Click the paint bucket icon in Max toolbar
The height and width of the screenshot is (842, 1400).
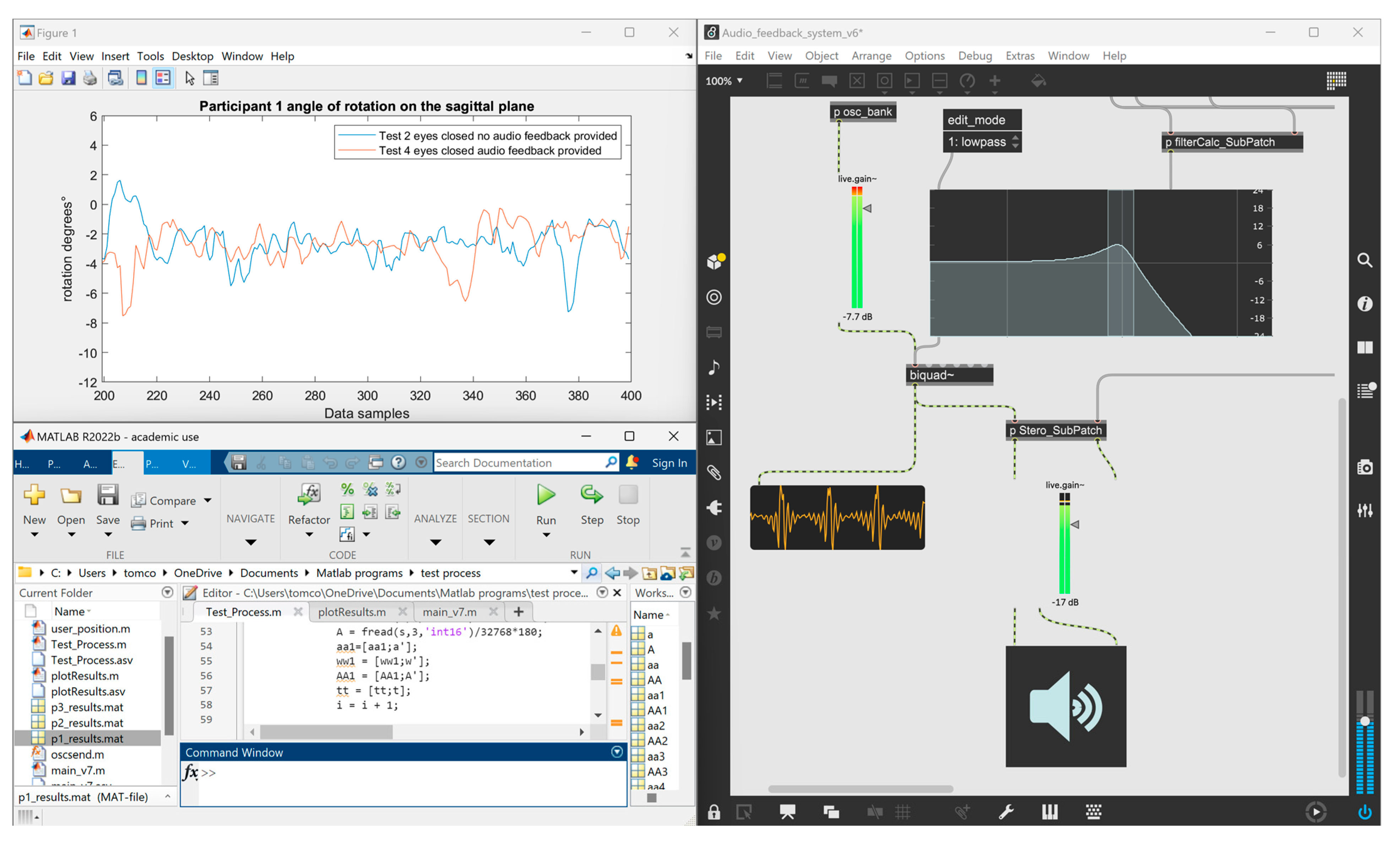click(x=1038, y=81)
